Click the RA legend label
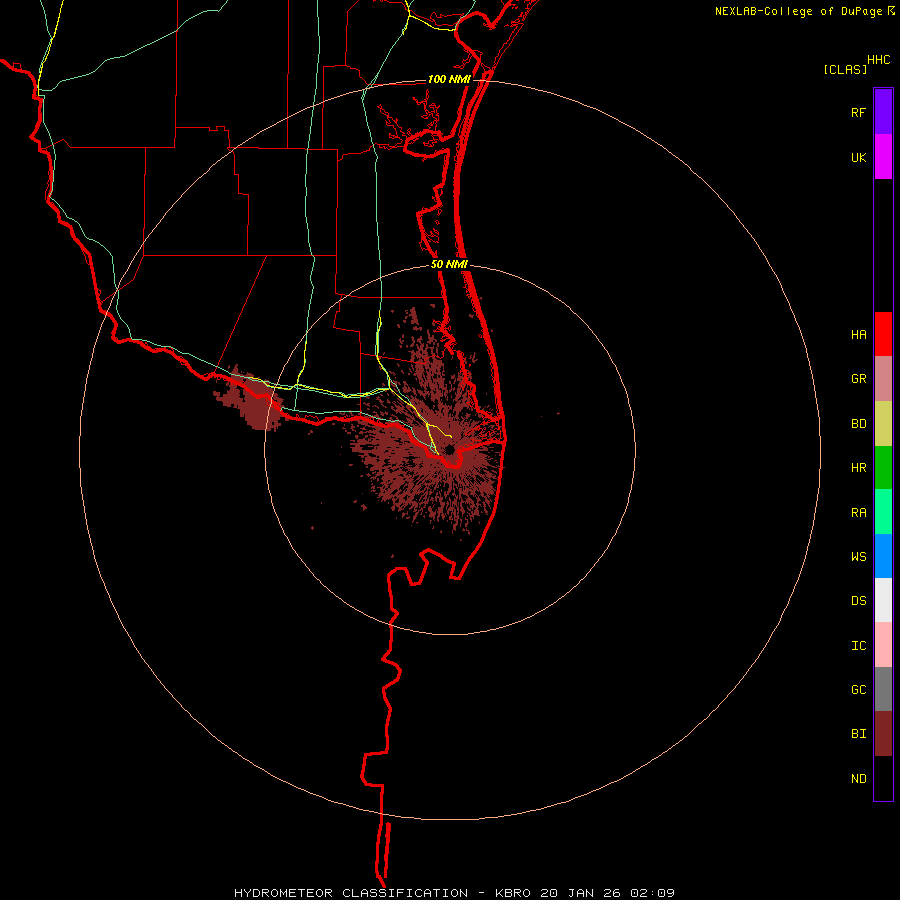Viewport: 900px width, 900px height. tap(858, 512)
